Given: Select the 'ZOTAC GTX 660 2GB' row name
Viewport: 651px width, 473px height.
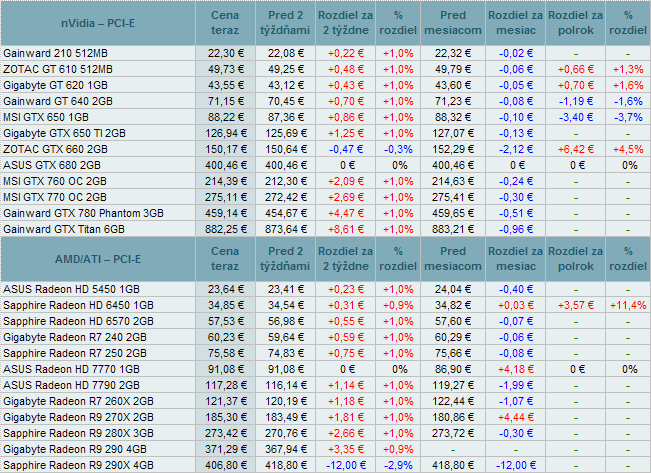Looking at the screenshot, I should click(x=55, y=149).
